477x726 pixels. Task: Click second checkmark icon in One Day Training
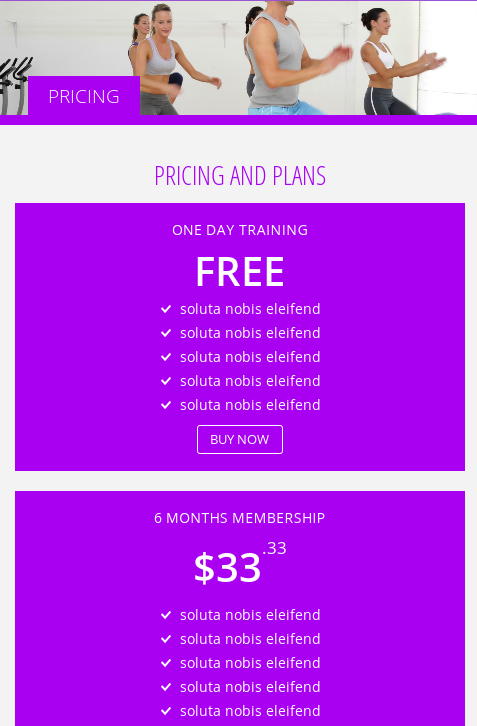point(166,333)
